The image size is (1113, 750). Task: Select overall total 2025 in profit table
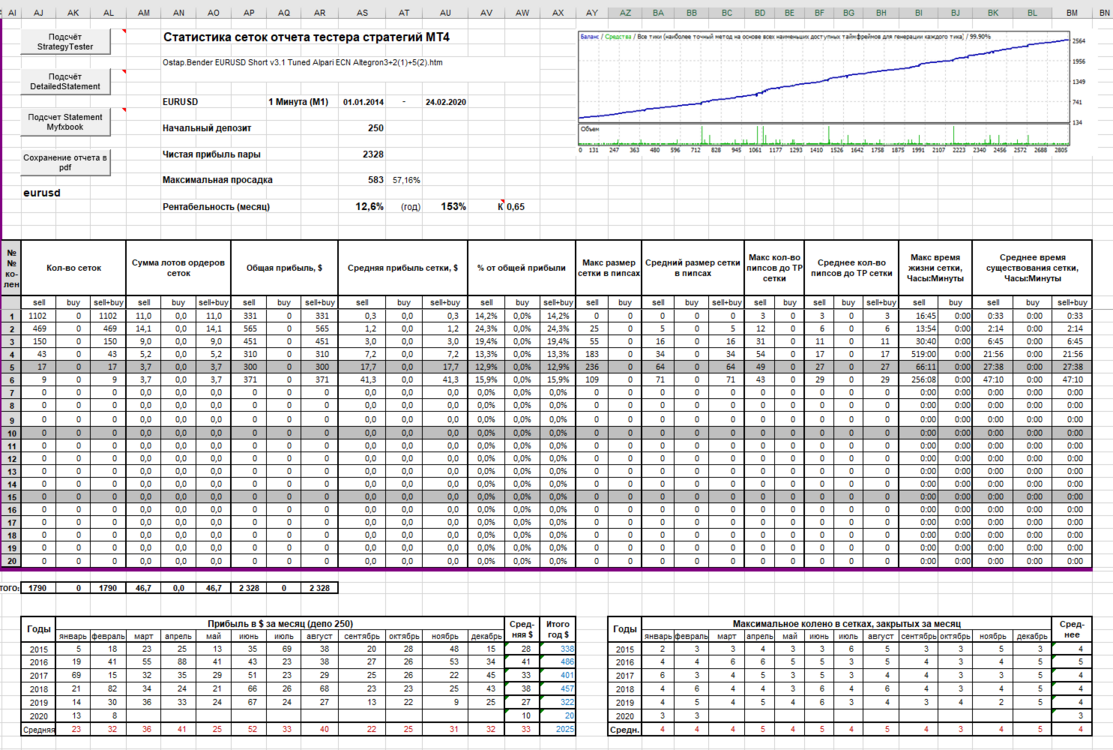pyautogui.click(x=557, y=729)
